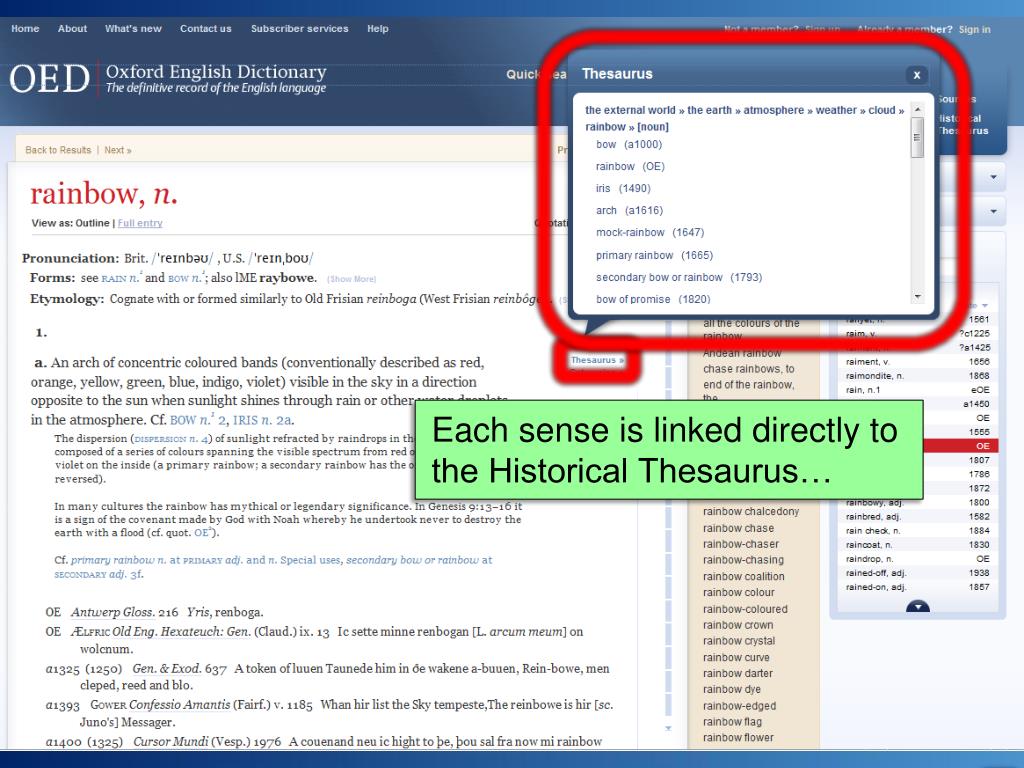Select 'rainbred, adj.' in entry list
This screenshot has width=1024, height=768.
click(918, 517)
